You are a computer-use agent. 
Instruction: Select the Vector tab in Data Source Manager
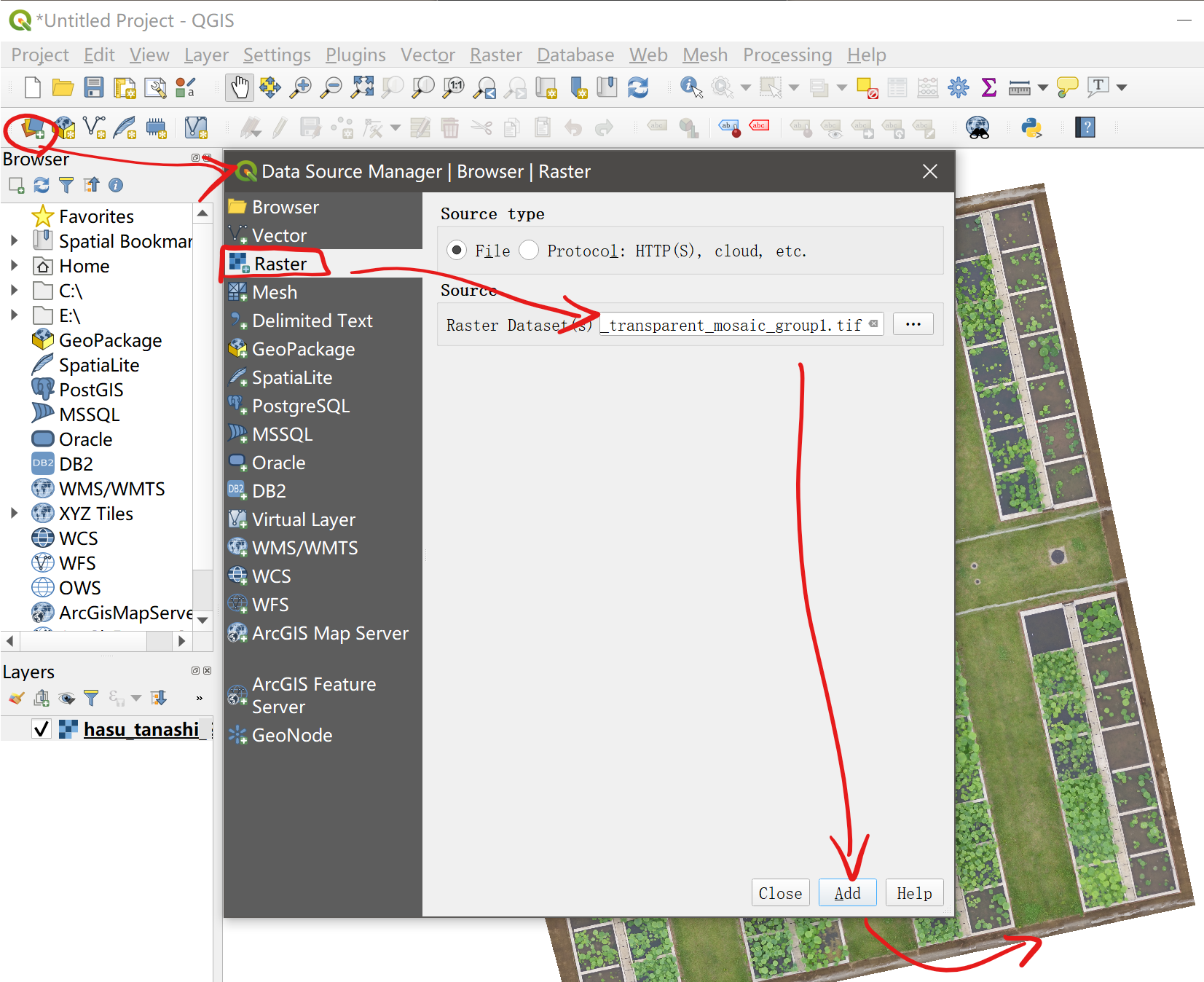coord(323,235)
